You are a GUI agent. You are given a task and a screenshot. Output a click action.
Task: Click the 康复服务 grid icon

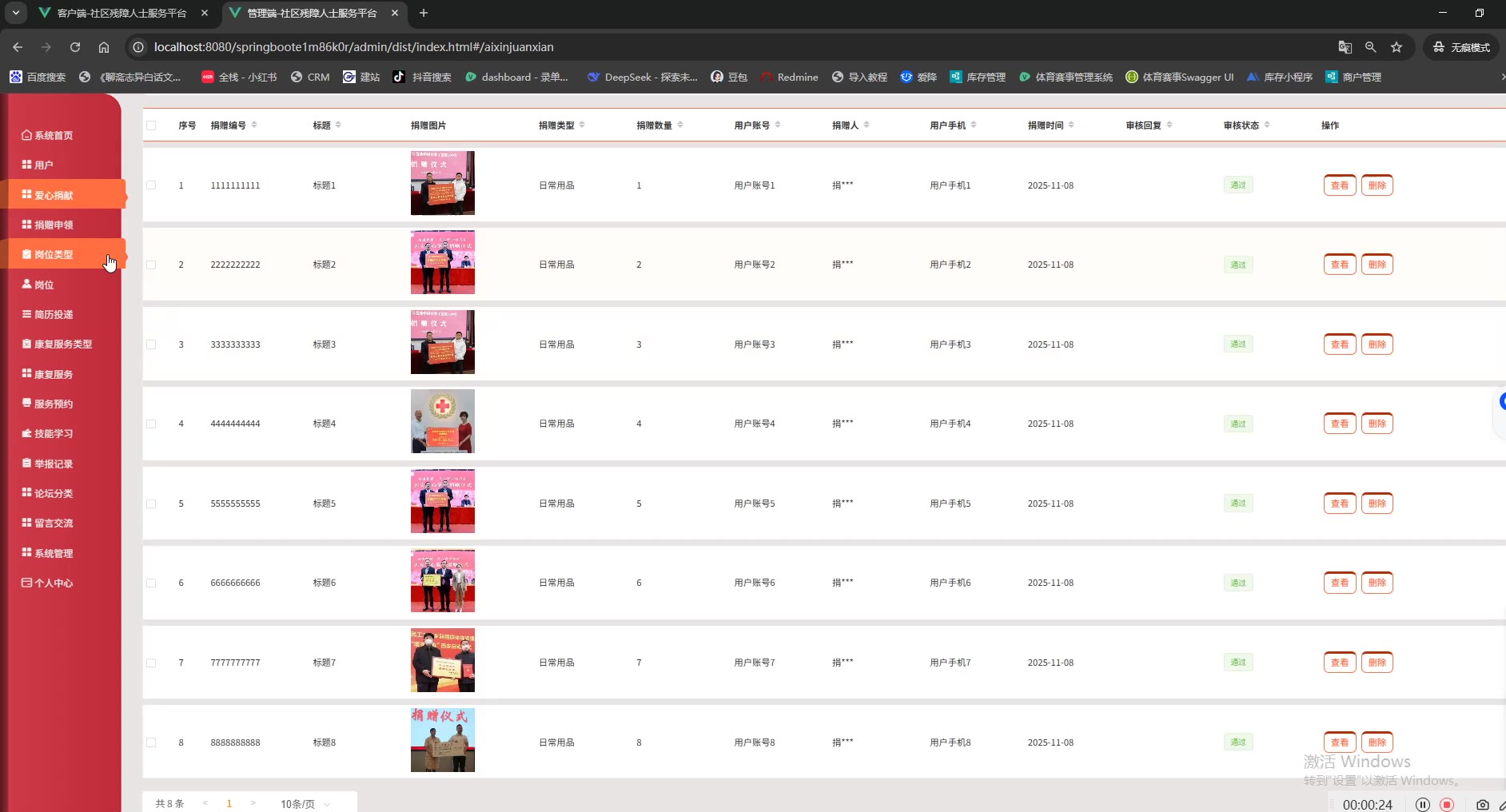click(26, 373)
